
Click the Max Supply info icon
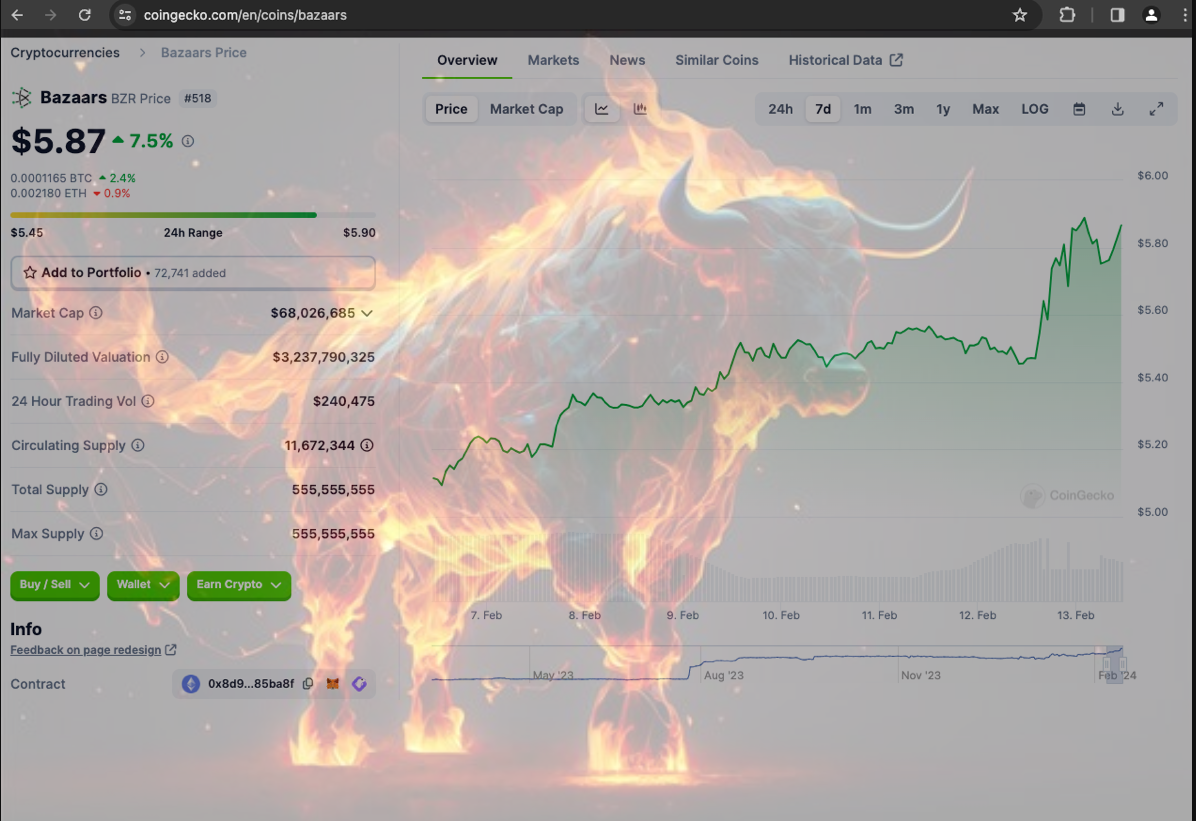[x=96, y=533]
